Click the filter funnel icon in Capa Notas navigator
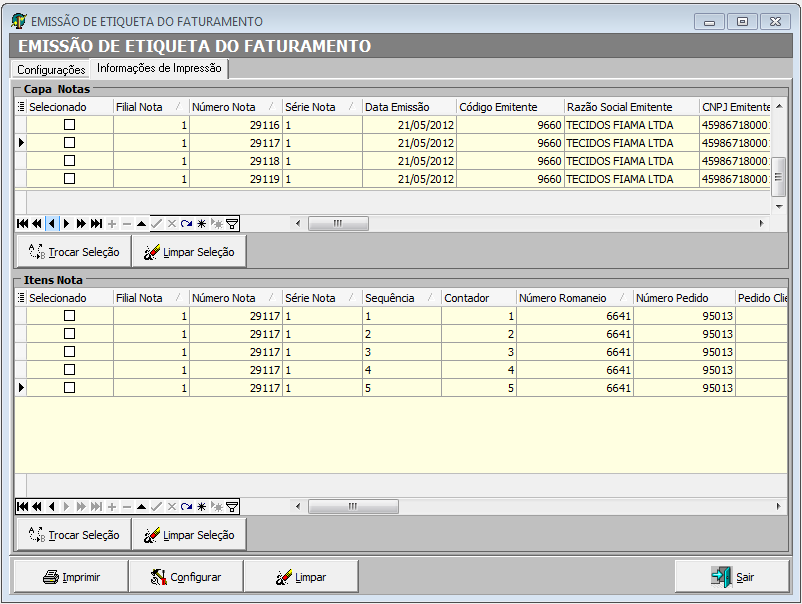This screenshot has height=604, width=802. (x=232, y=224)
